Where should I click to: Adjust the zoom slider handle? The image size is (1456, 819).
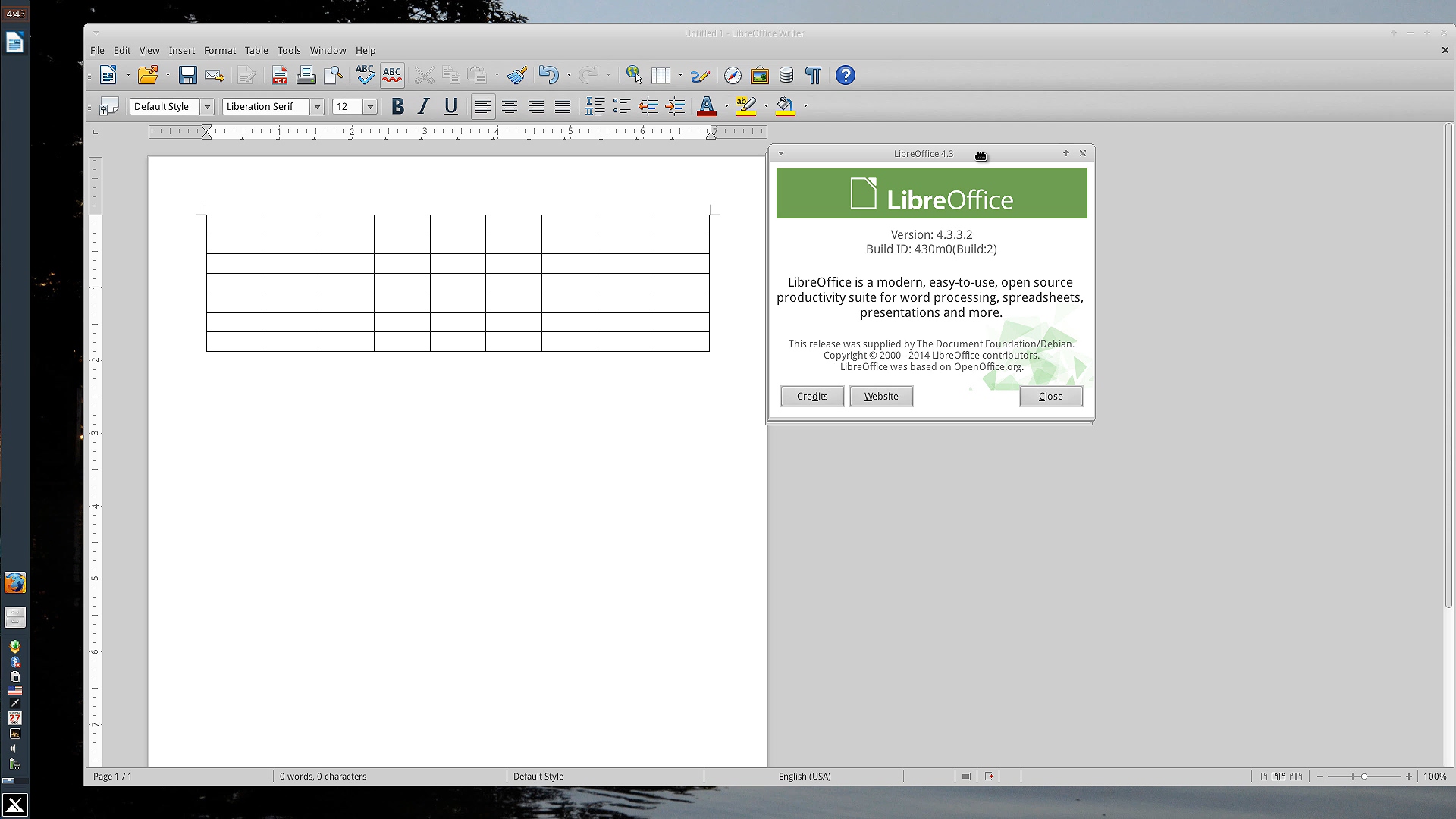click(1363, 777)
